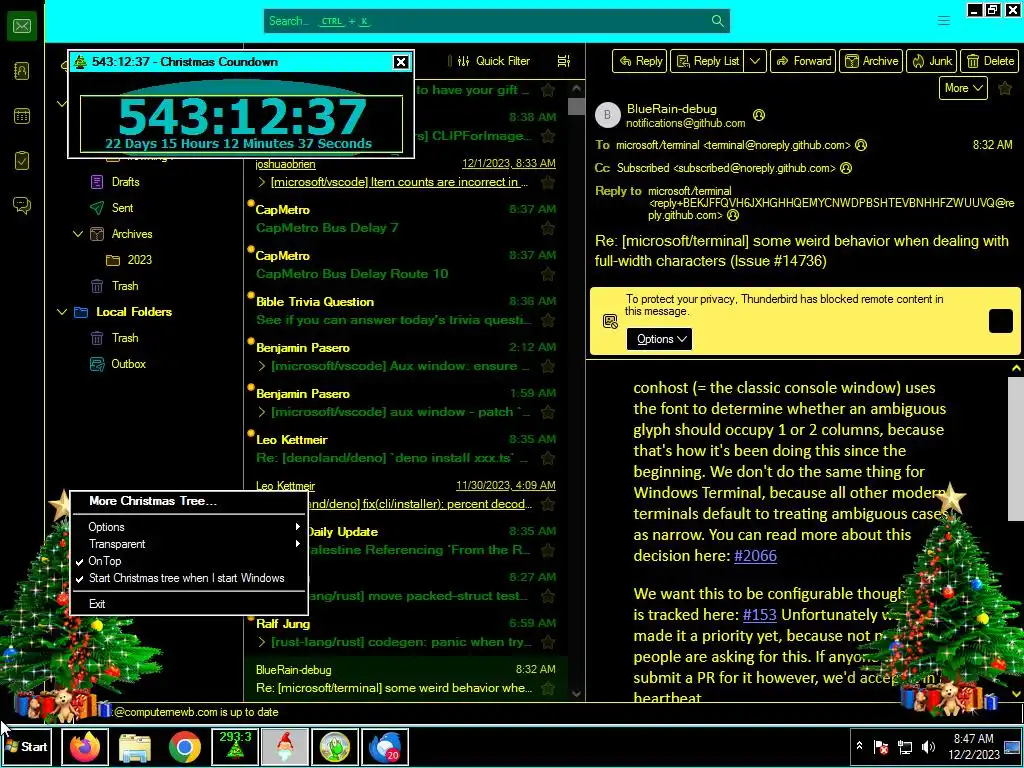Viewport: 1024px width, 768px height.
Task: Open Sent folder
Action: pyautogui.click(x=122, y=208)
